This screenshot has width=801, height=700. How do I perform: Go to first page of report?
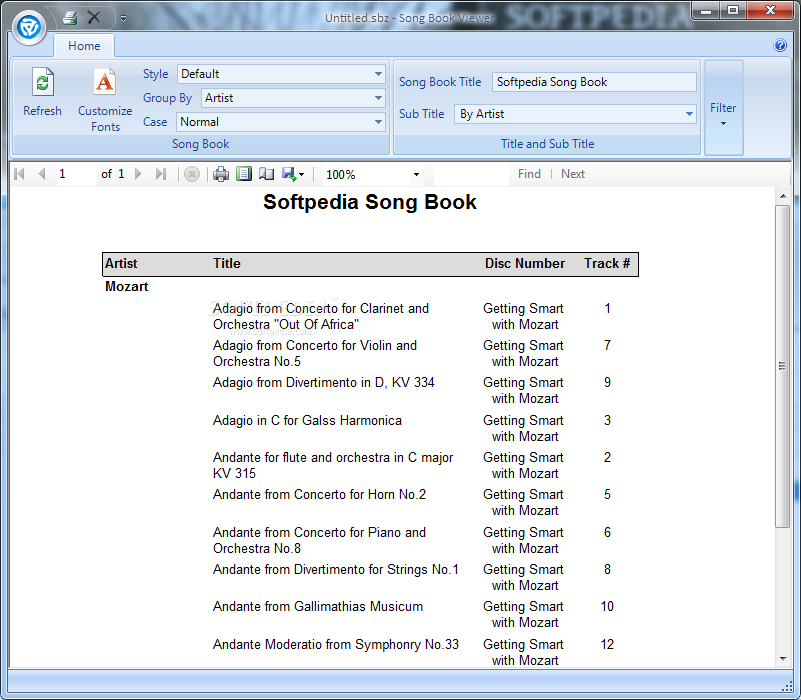click(19, 174)
